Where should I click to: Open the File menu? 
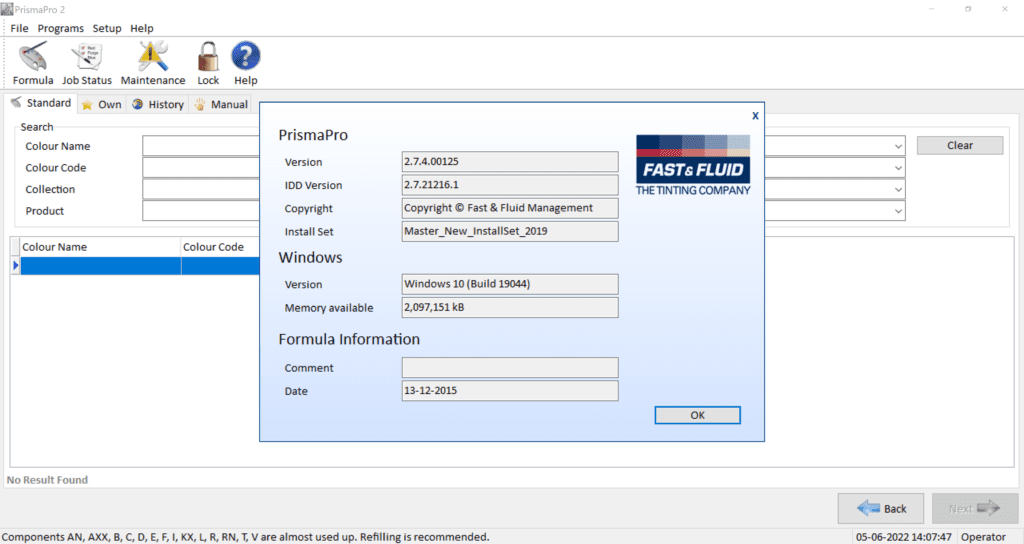click(x=19, y=28)
